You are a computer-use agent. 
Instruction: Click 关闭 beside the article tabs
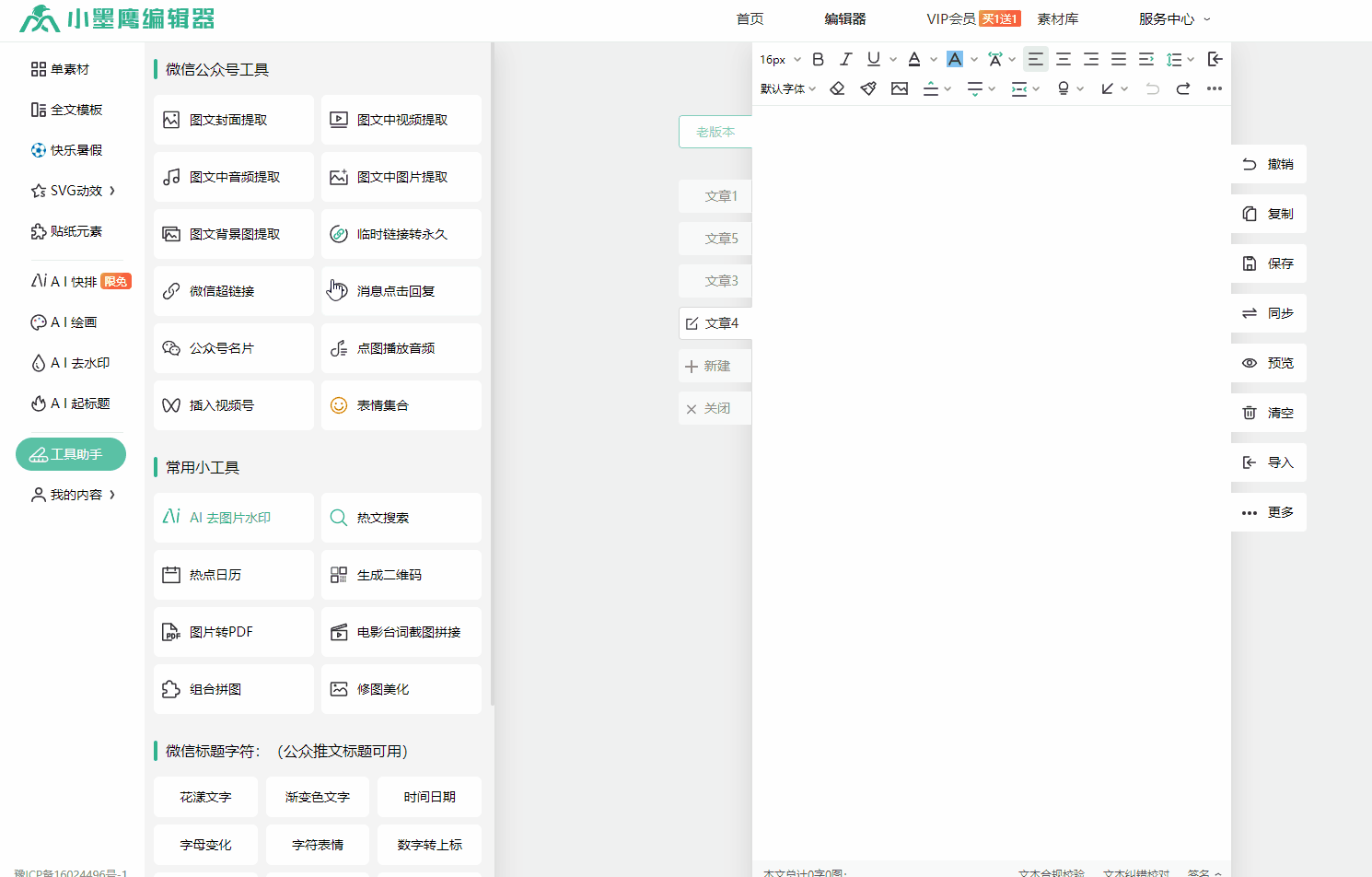[715, 408]
